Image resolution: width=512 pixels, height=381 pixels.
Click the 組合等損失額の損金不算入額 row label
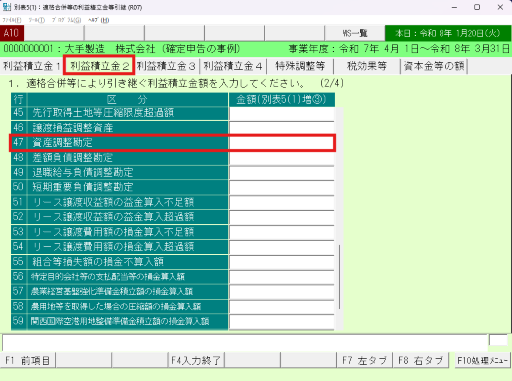coord(98,262)
